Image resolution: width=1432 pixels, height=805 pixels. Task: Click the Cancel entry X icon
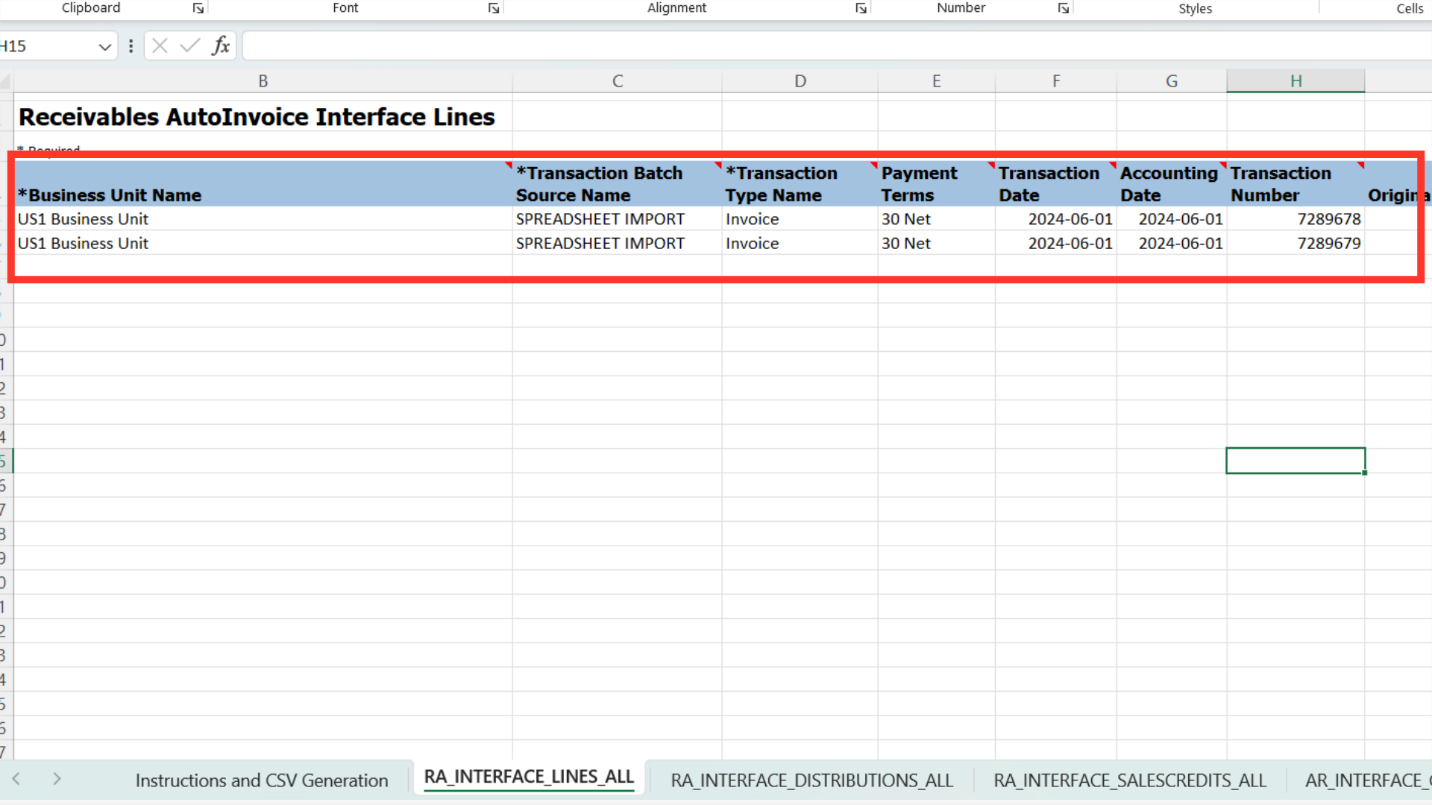160,46
